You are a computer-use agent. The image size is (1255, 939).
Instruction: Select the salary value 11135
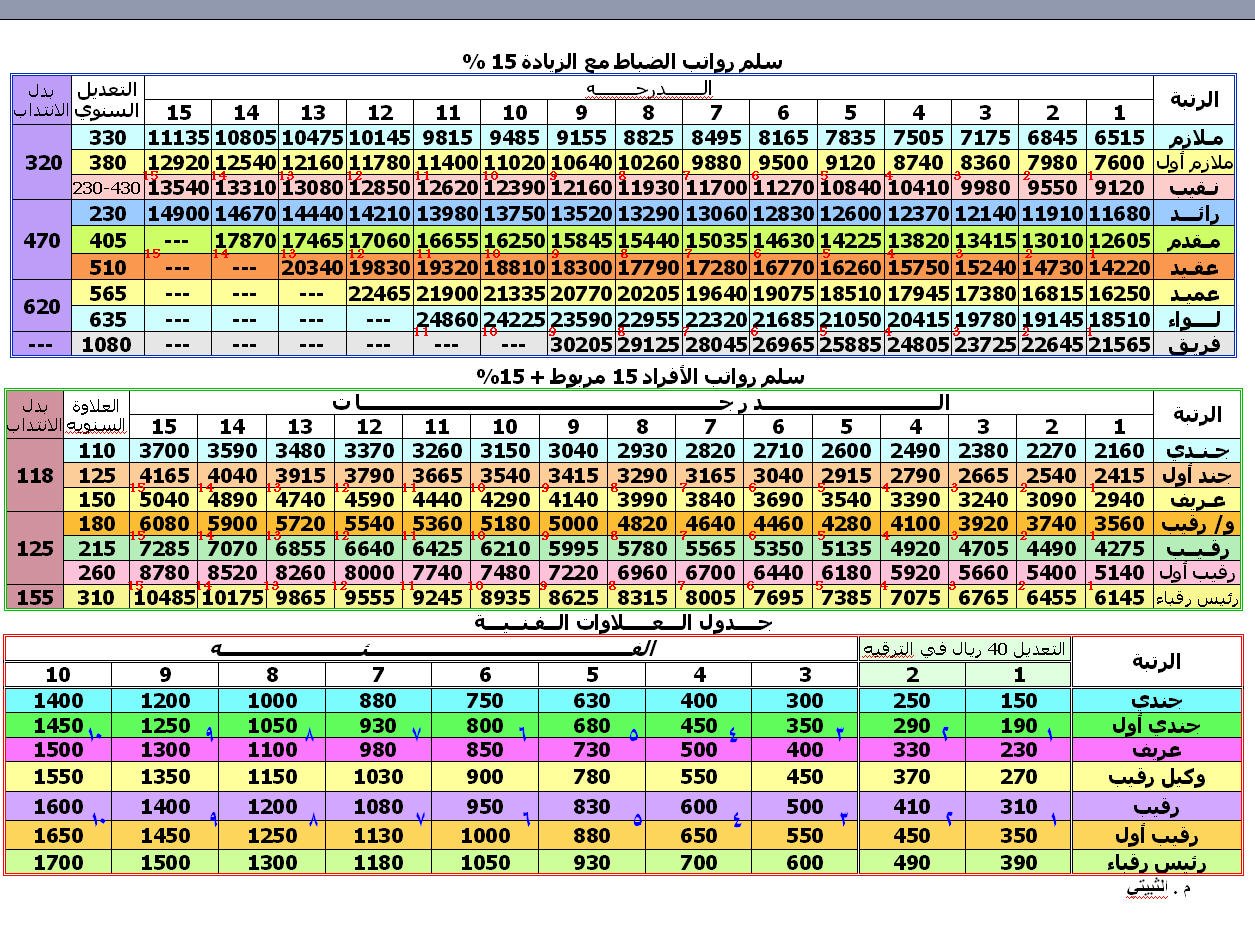pyautogui.click(x=178, y=138)
